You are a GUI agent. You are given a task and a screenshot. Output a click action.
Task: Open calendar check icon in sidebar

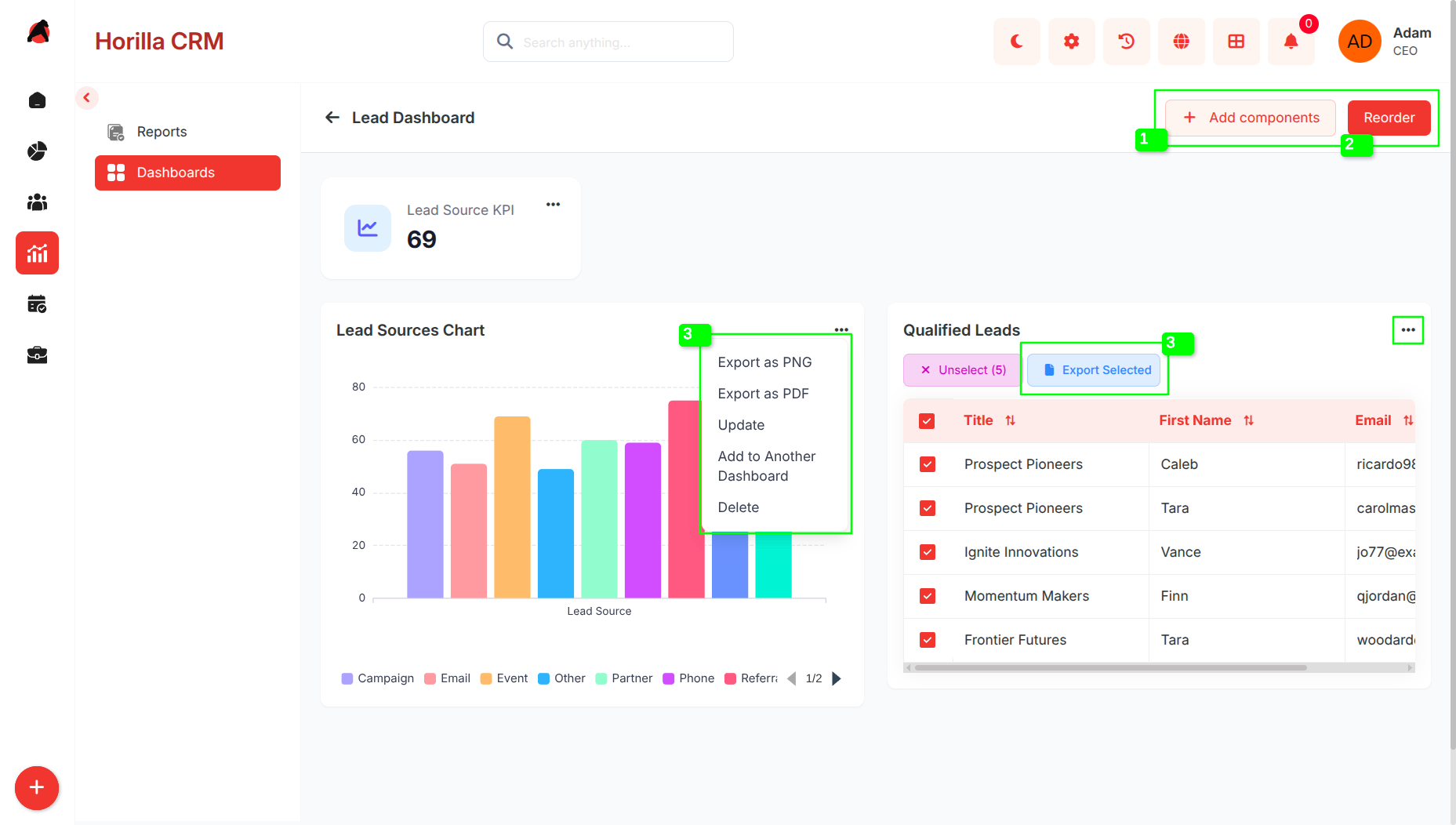[x=37, y=304]
